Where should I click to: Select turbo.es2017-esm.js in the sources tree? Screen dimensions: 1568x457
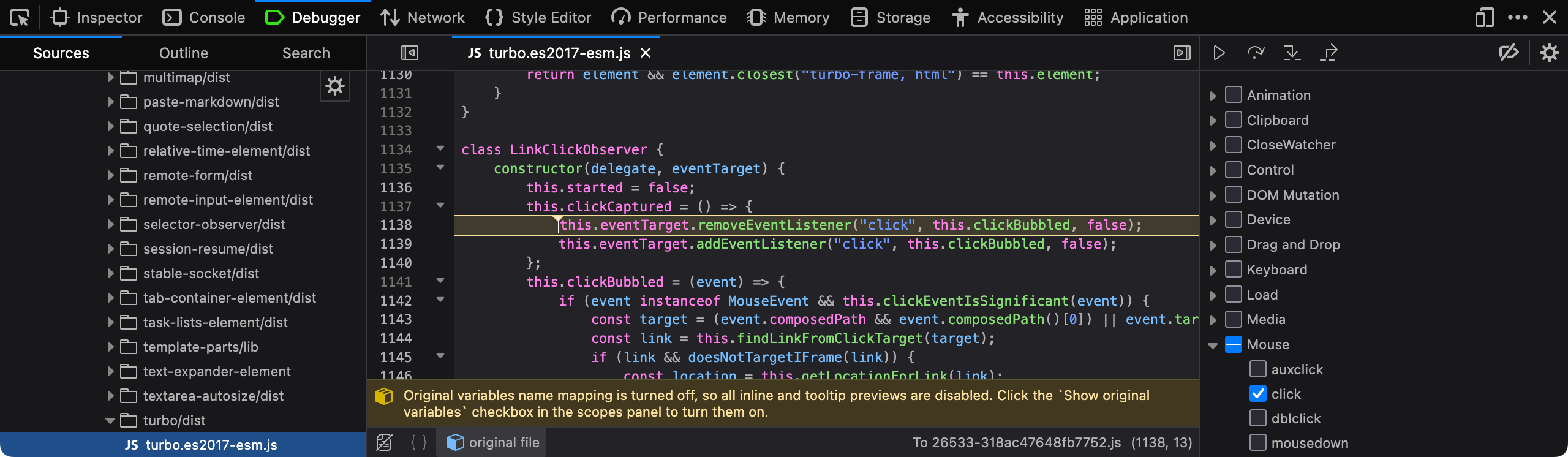pyautogui.click(x=183, y=445)
